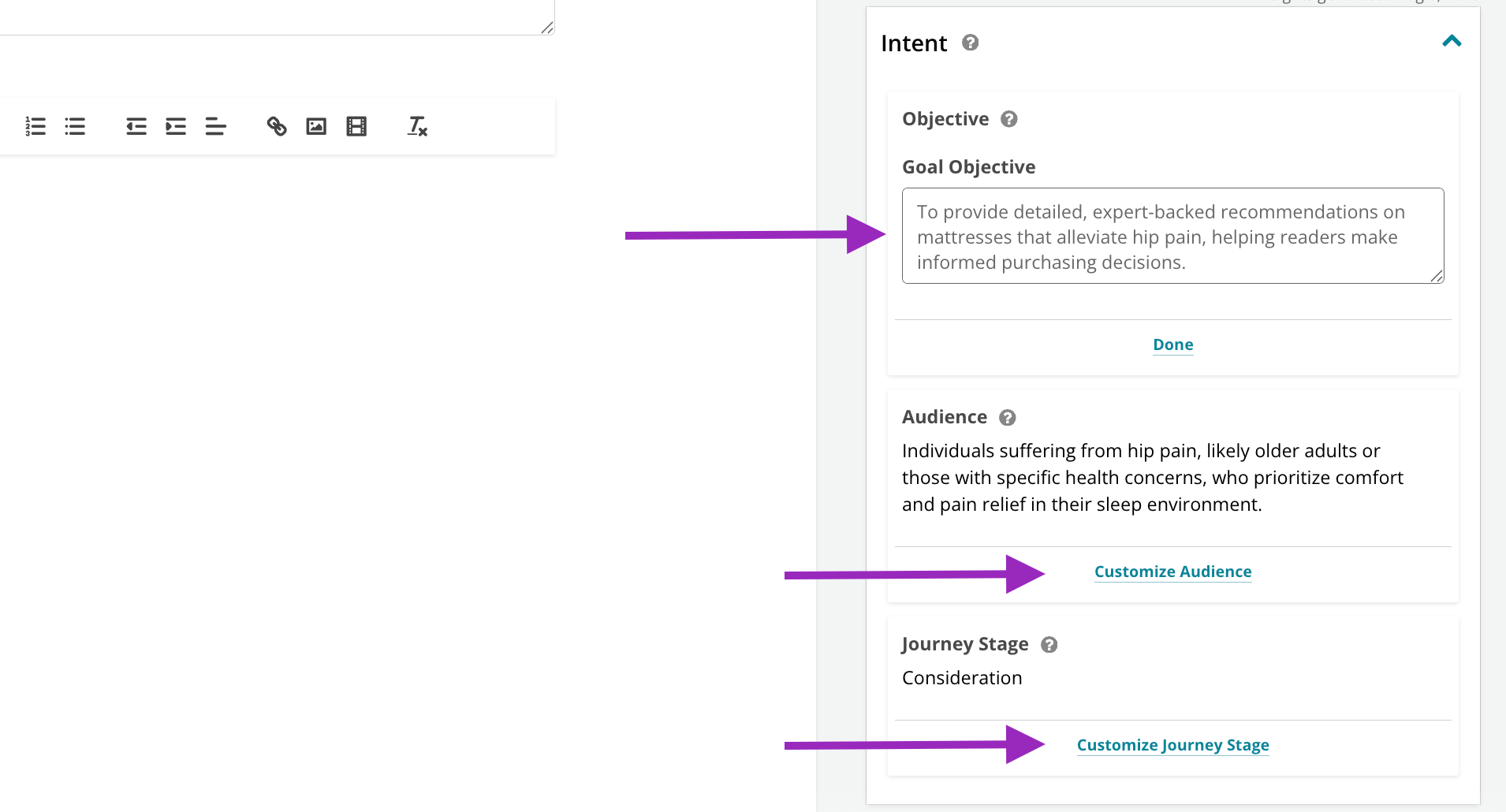Insert a hyperlink

tap(277, 126)
